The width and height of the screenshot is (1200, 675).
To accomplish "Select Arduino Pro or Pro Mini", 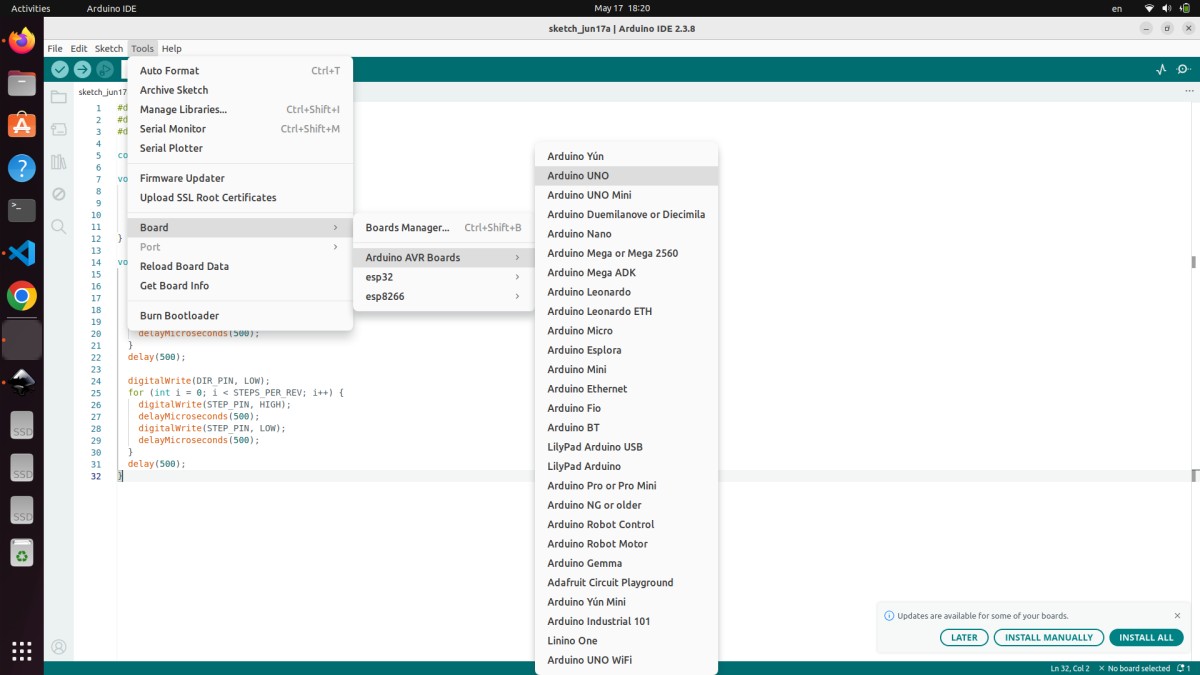I will tap(626, 486).
